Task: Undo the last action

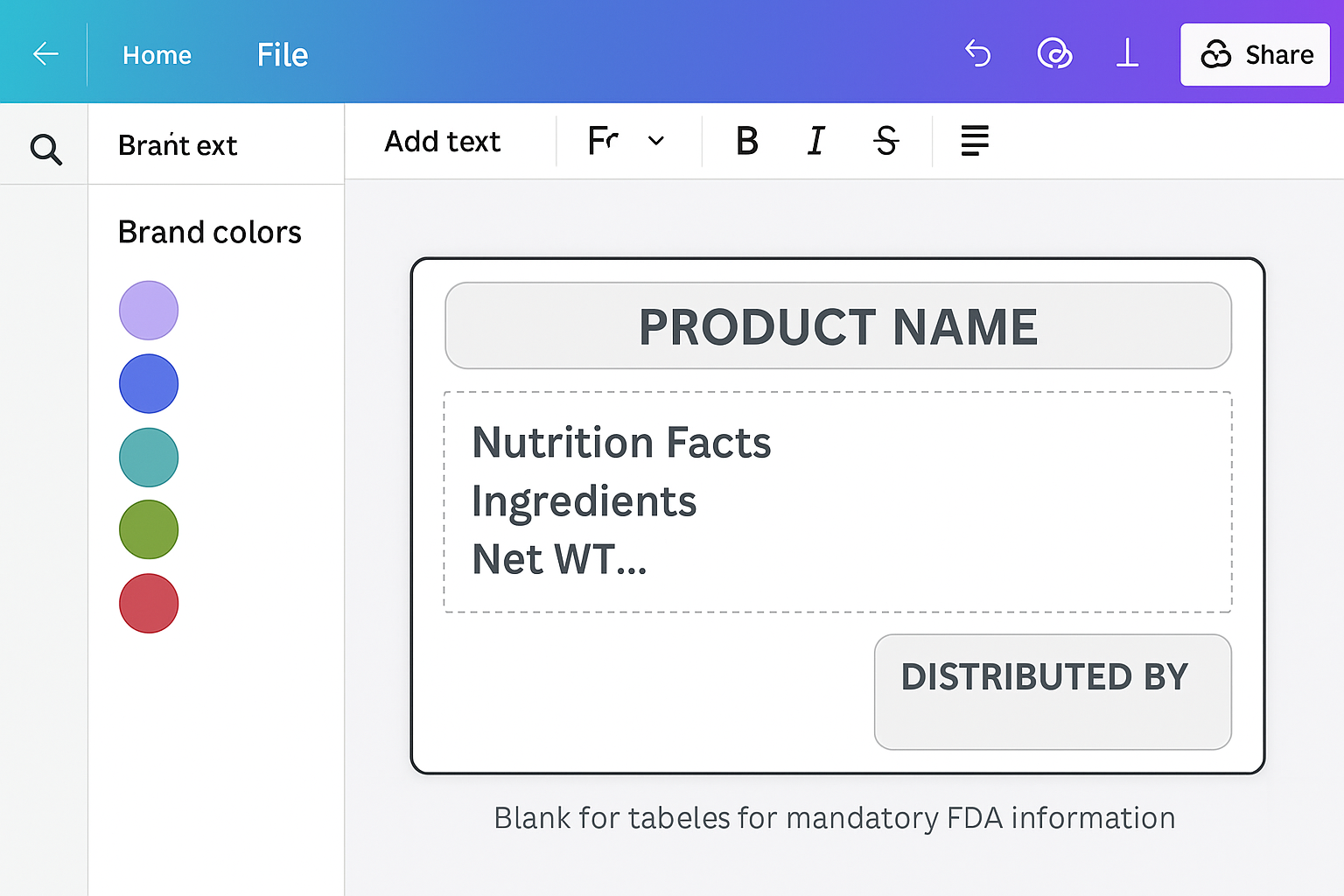Action: click(977, 53)
